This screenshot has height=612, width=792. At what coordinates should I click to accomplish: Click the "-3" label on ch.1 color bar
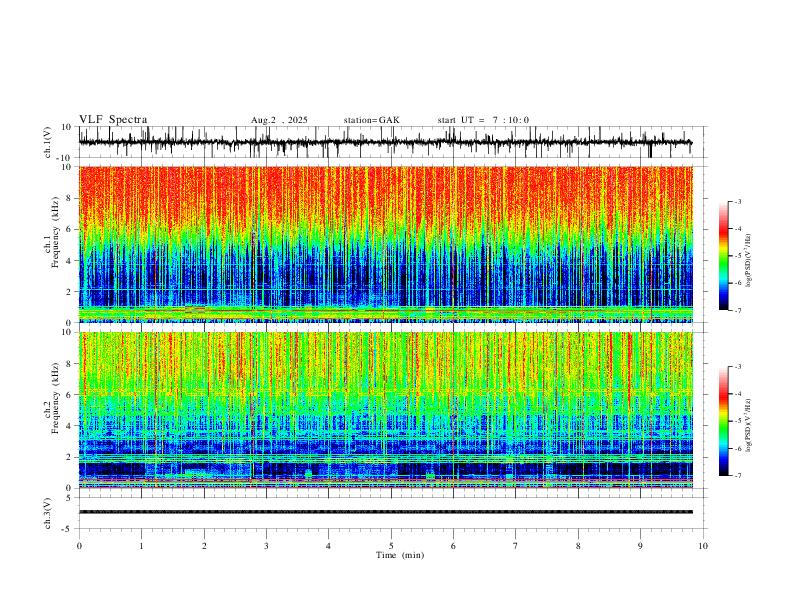[737, 201]
